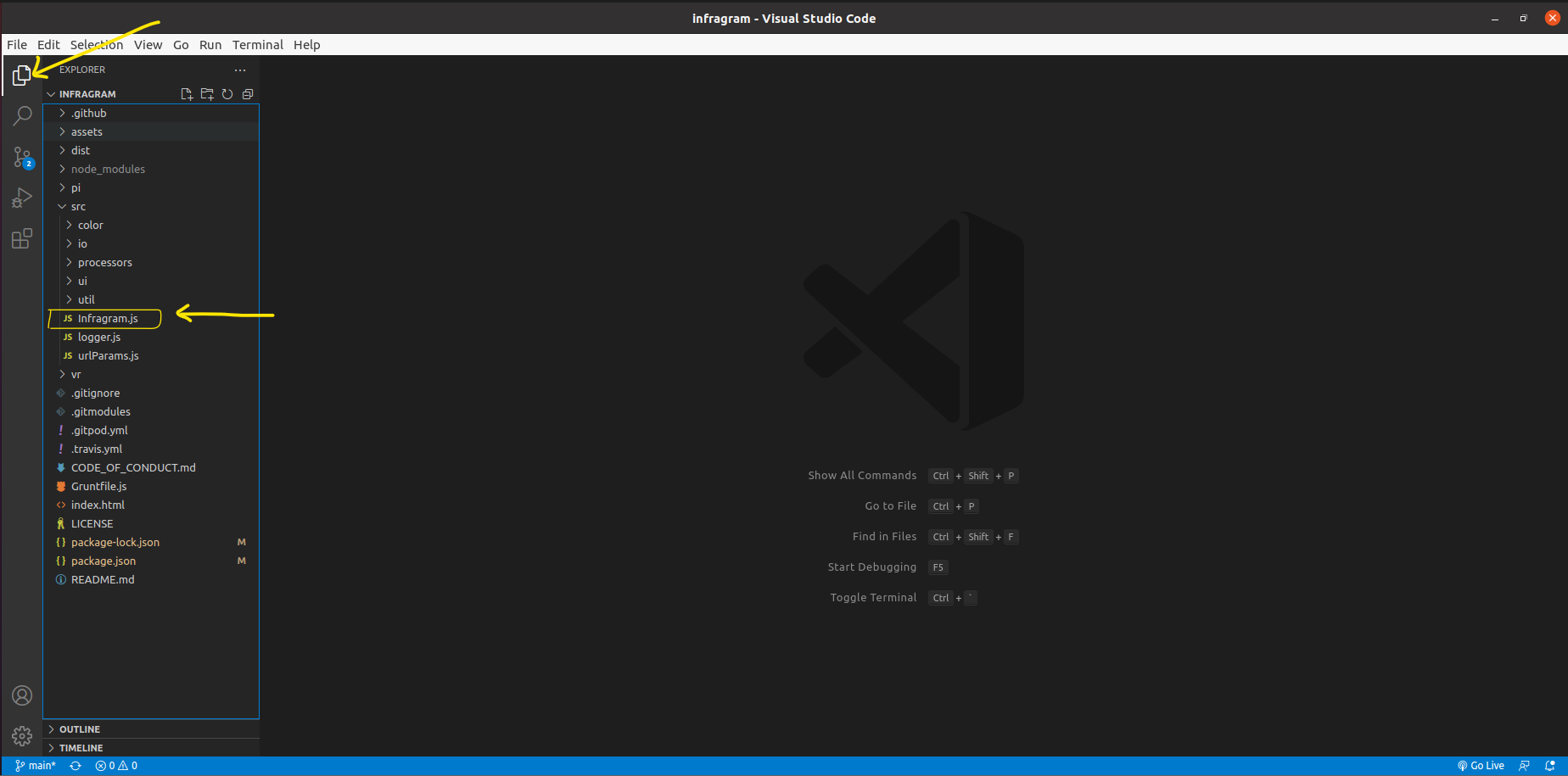The image size is (1568, 776).
Task: Expand the color folder
Action: coord(151,226)
